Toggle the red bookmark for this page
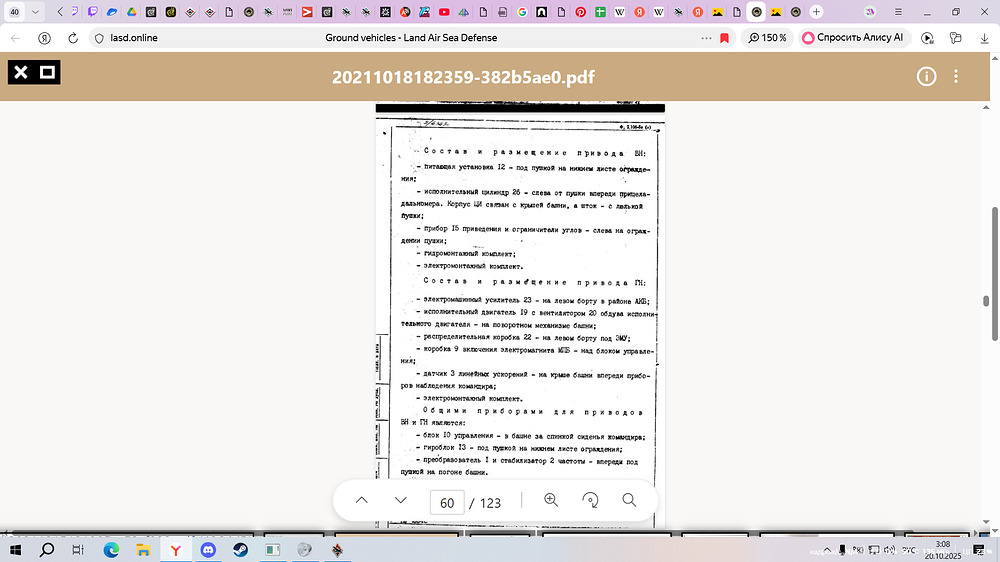The image size is (1000, 562). coord(724,38)
